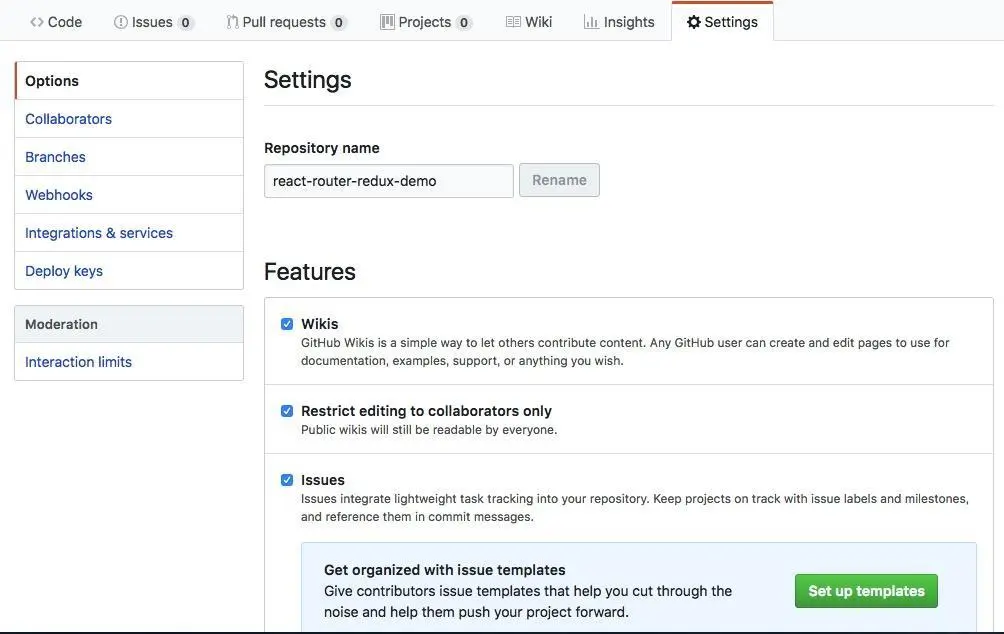Select Integrations & services in sidebar
The image size is (1004, 634).
point(99,233)
